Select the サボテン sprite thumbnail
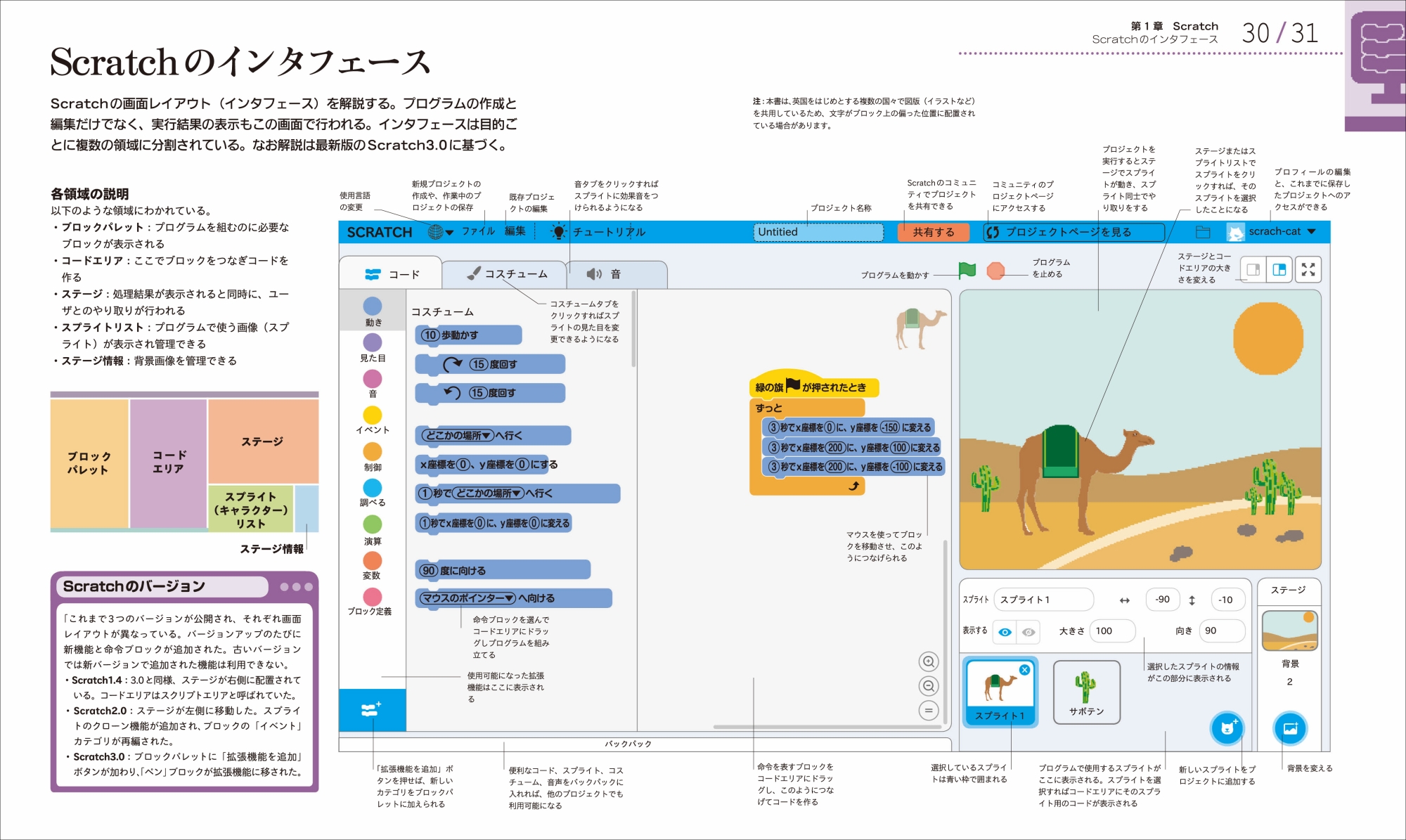Viewport: 1406px width, 840px height. click(1086, 692)
